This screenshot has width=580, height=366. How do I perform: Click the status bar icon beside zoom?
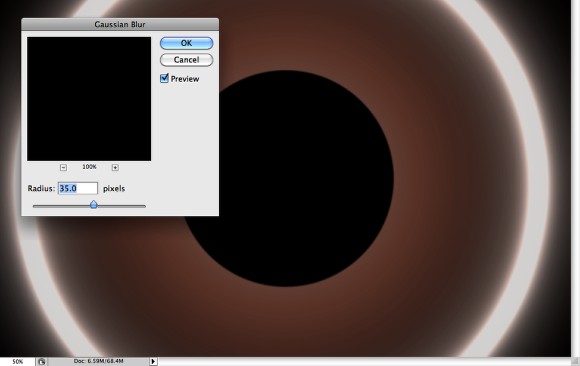(x=41, y=362)
